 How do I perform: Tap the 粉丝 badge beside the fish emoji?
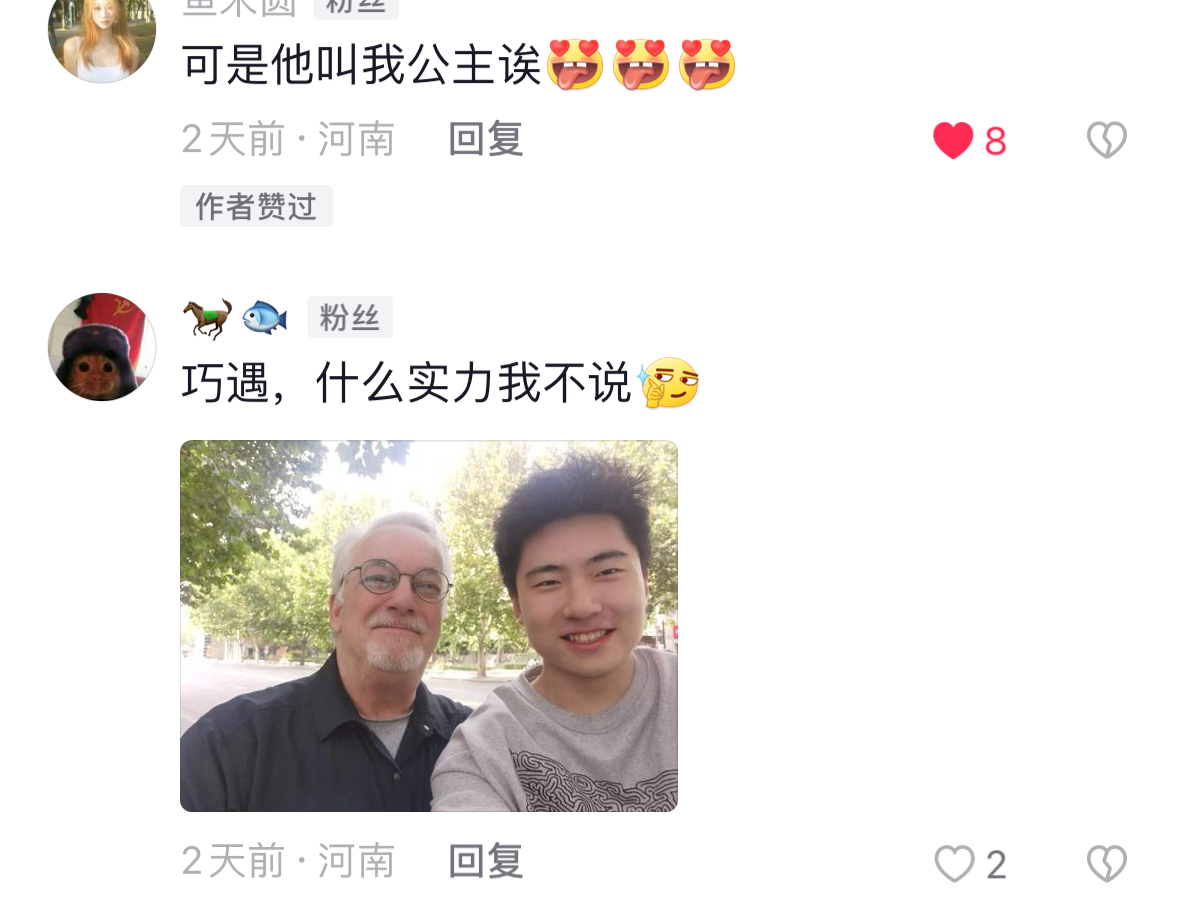pos(350,317)
